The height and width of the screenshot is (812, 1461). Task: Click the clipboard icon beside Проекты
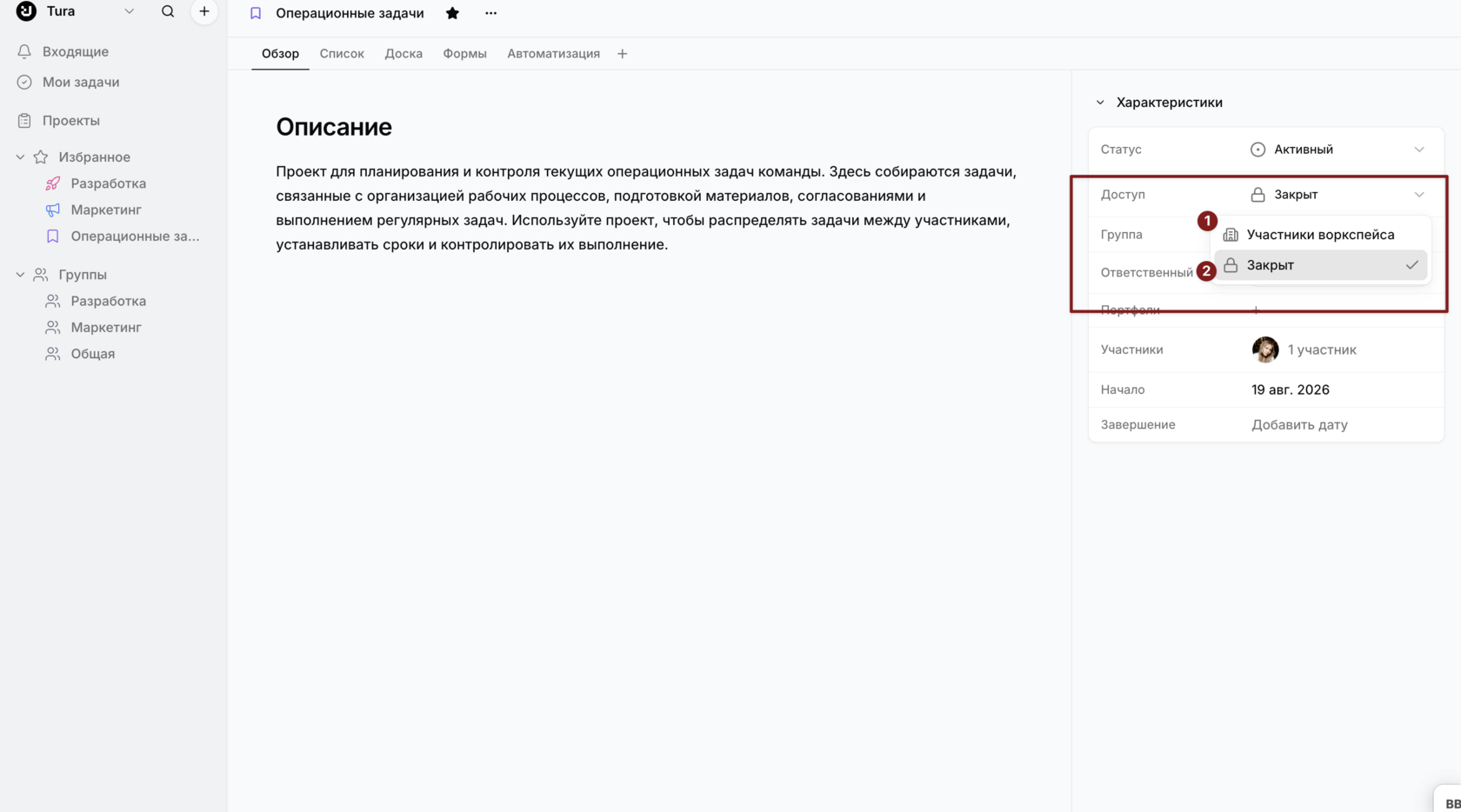click(x=24, y=120)
